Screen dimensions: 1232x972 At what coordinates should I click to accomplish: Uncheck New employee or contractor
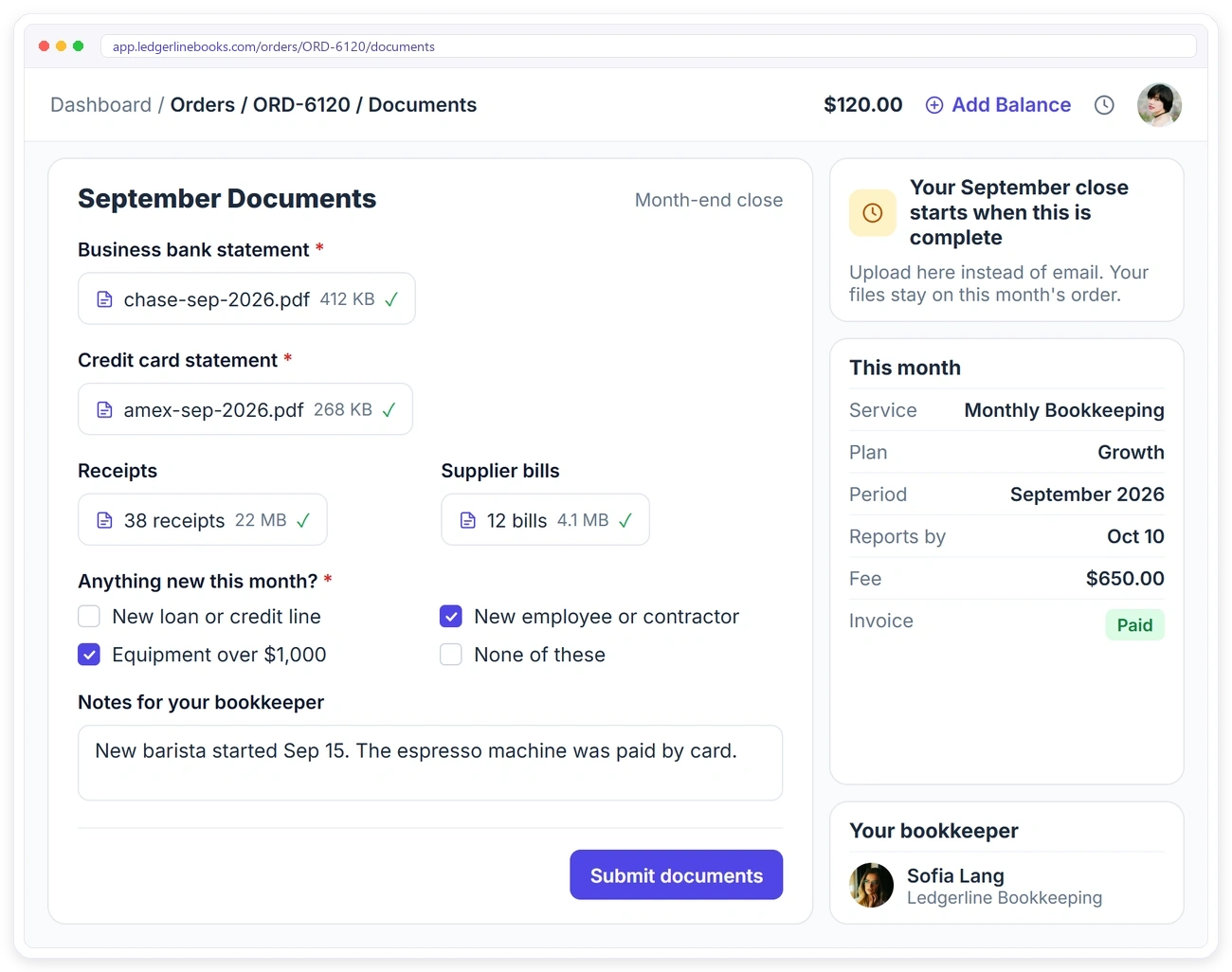click(451, 617)
